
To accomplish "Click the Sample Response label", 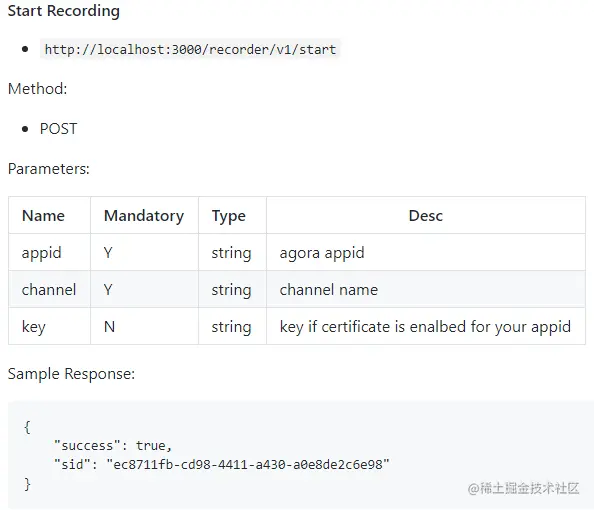I will click(71, 374).
